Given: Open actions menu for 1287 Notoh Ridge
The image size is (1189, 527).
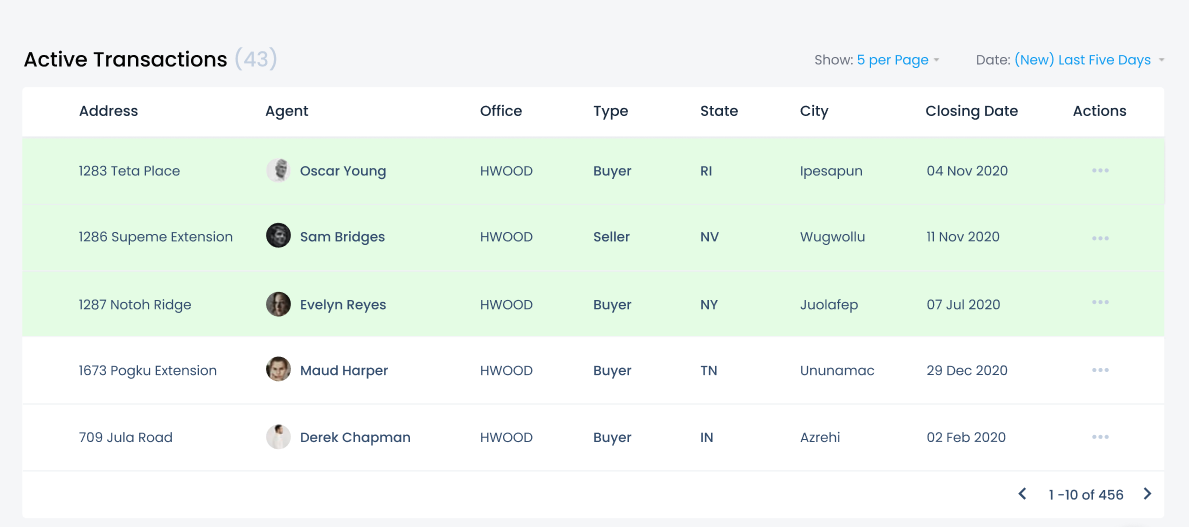Looking at the screenshot, I should tap(1100, 303).
